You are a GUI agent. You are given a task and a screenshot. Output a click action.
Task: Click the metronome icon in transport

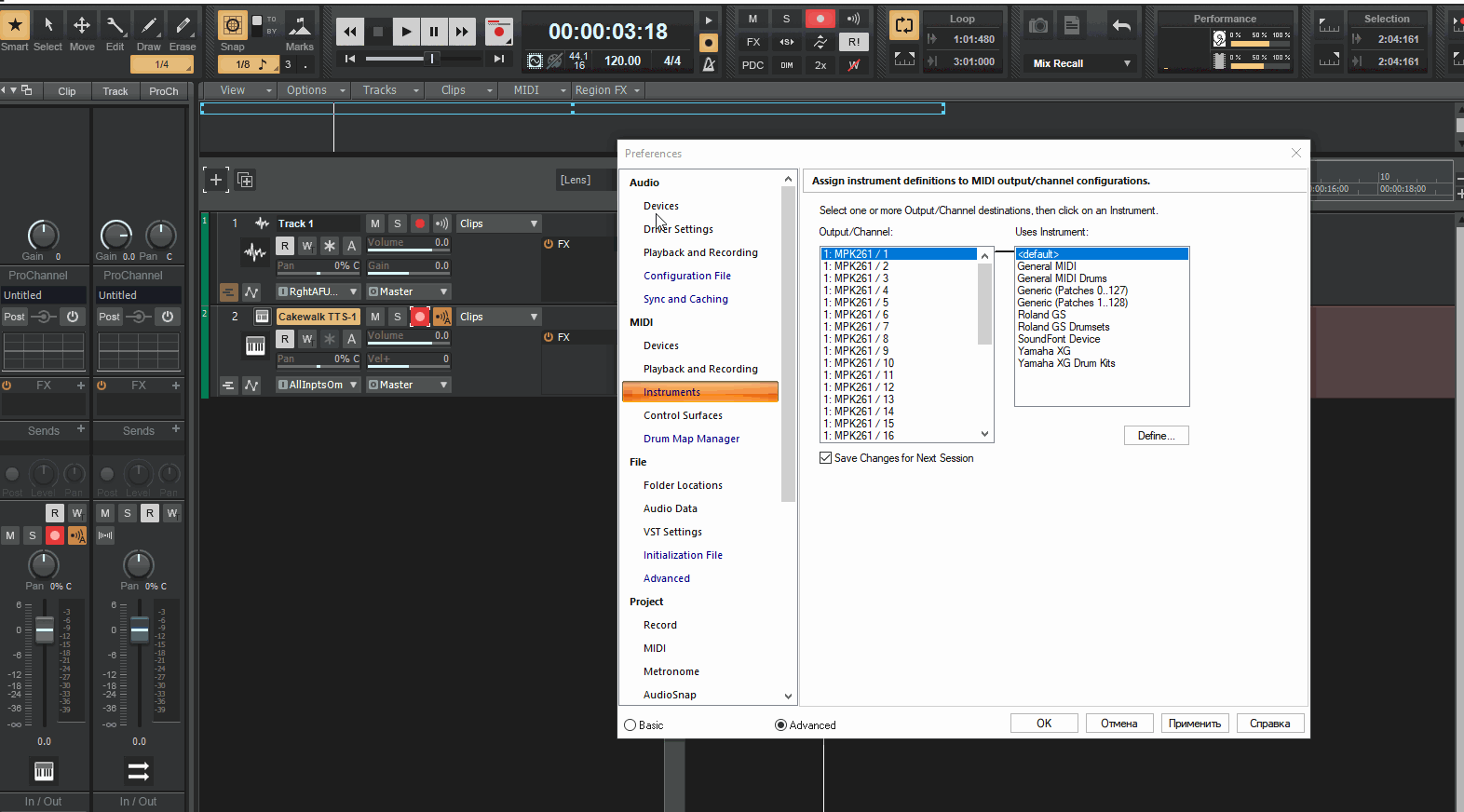click(x=709, y=64)
